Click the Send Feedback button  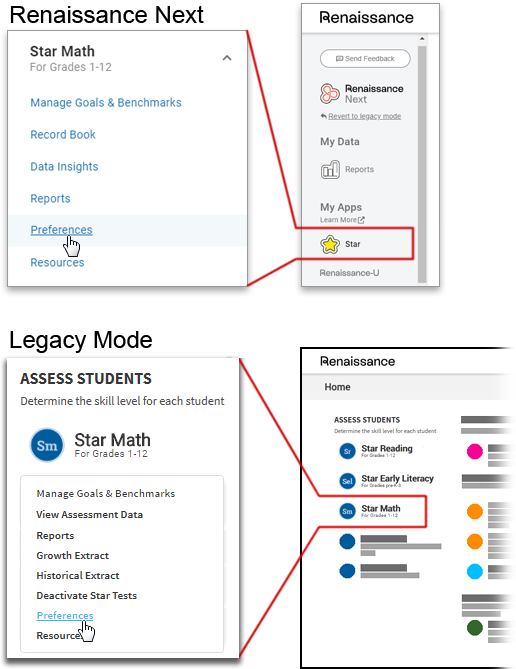(x=365, y=58)
